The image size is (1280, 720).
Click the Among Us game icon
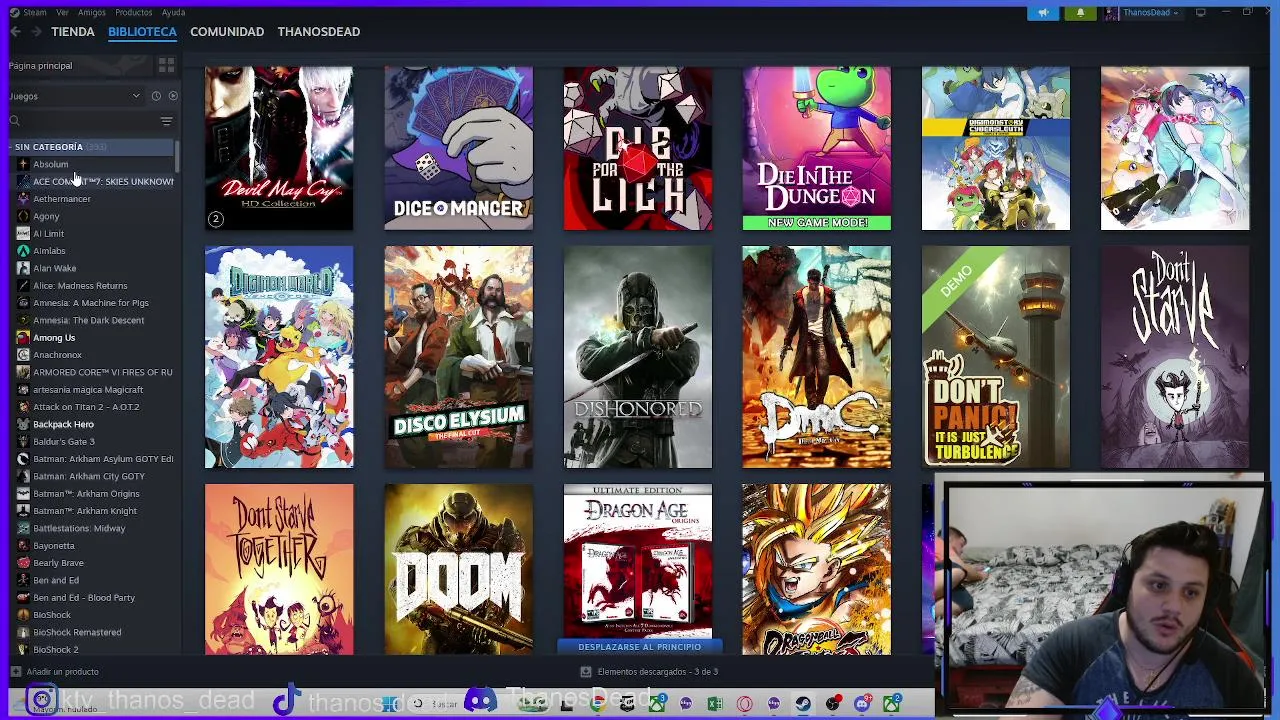tap(23, 338)
